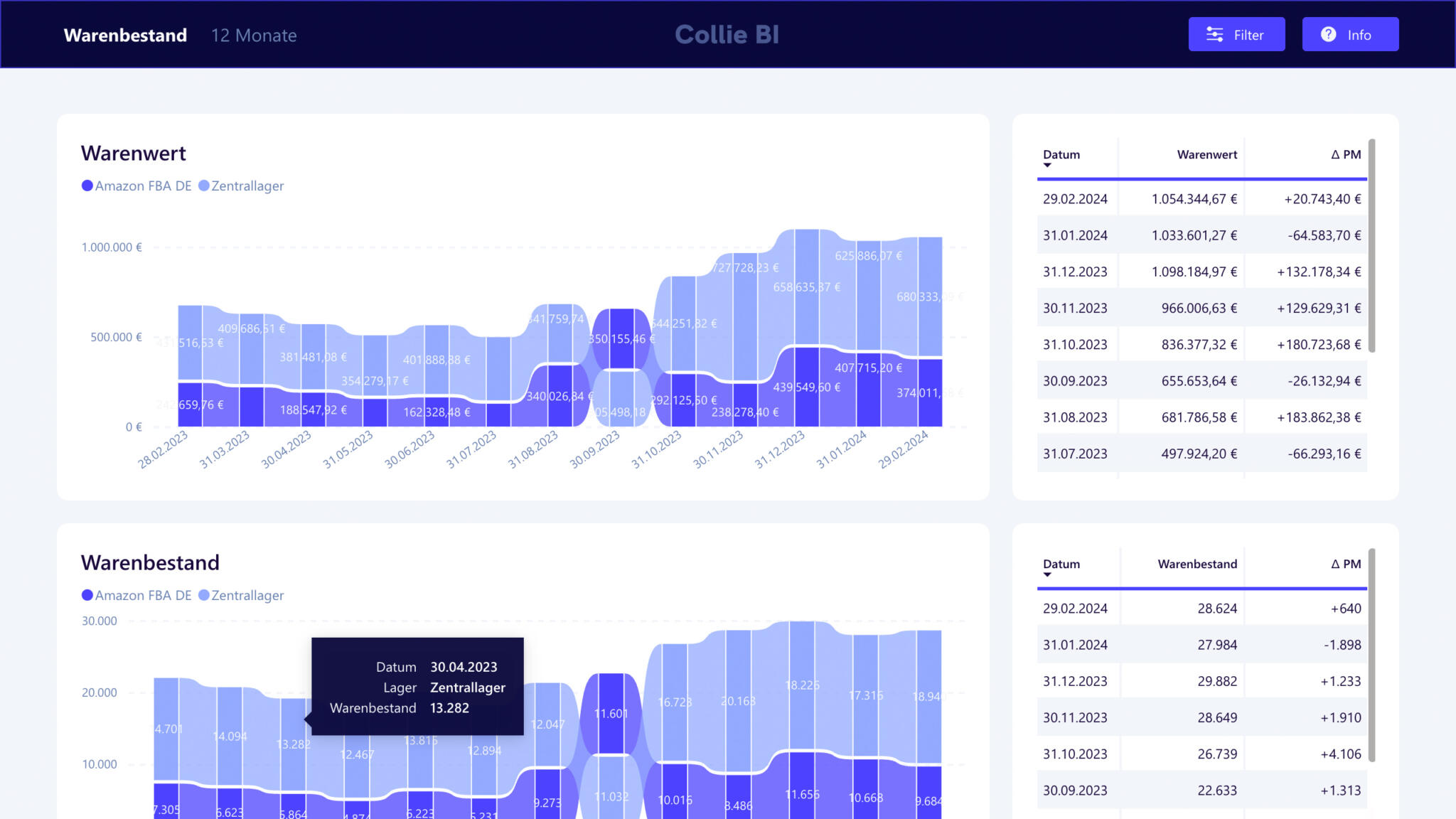
Task: Sort Warenbestand table by Datum column
Action: point(1061,564)
